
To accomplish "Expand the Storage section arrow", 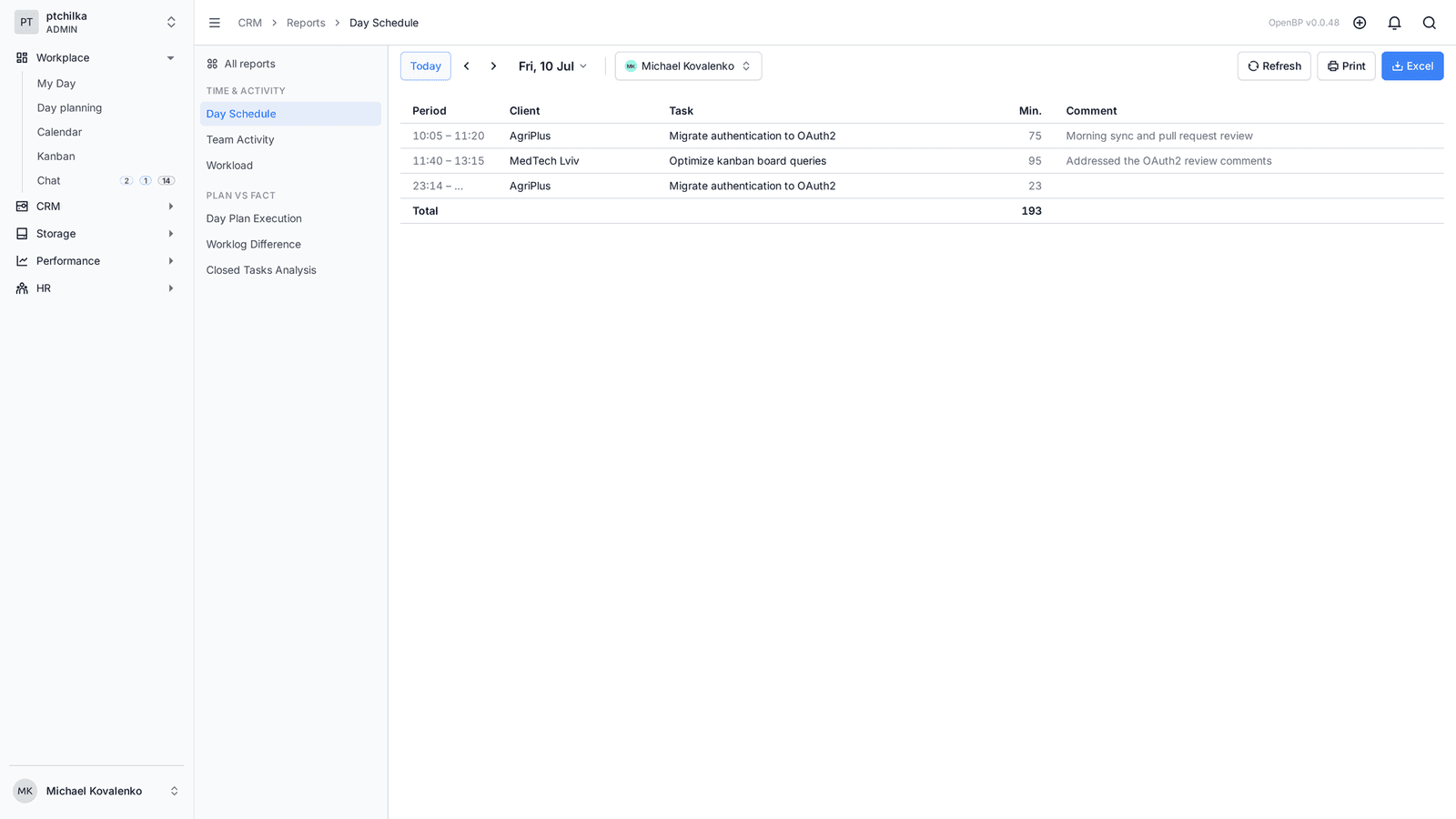I will pyautogui.click(x=170, y=234).
